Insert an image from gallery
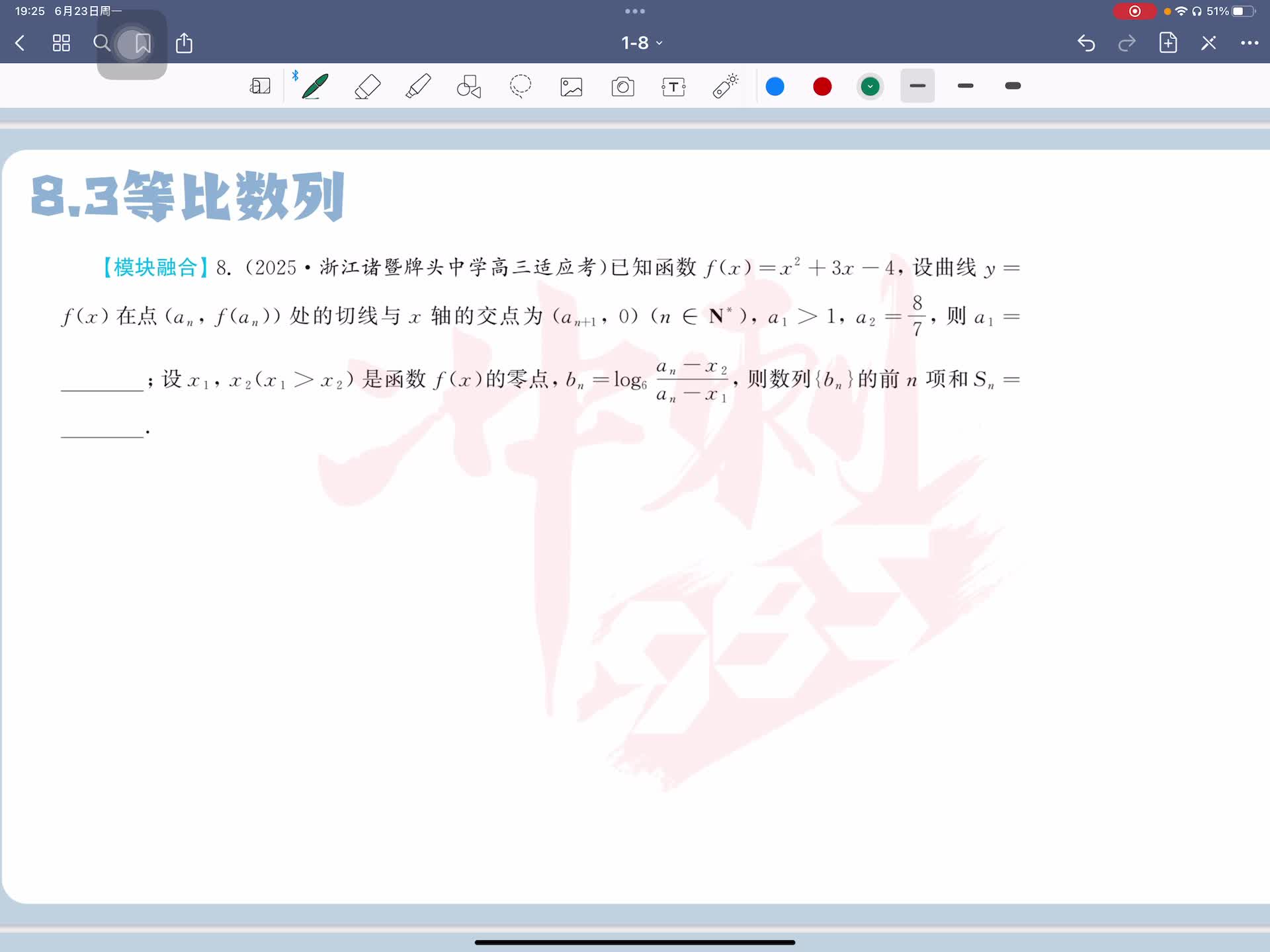Image resolution: width=1270 pixels, height=952 pixels. coord(571,87)
